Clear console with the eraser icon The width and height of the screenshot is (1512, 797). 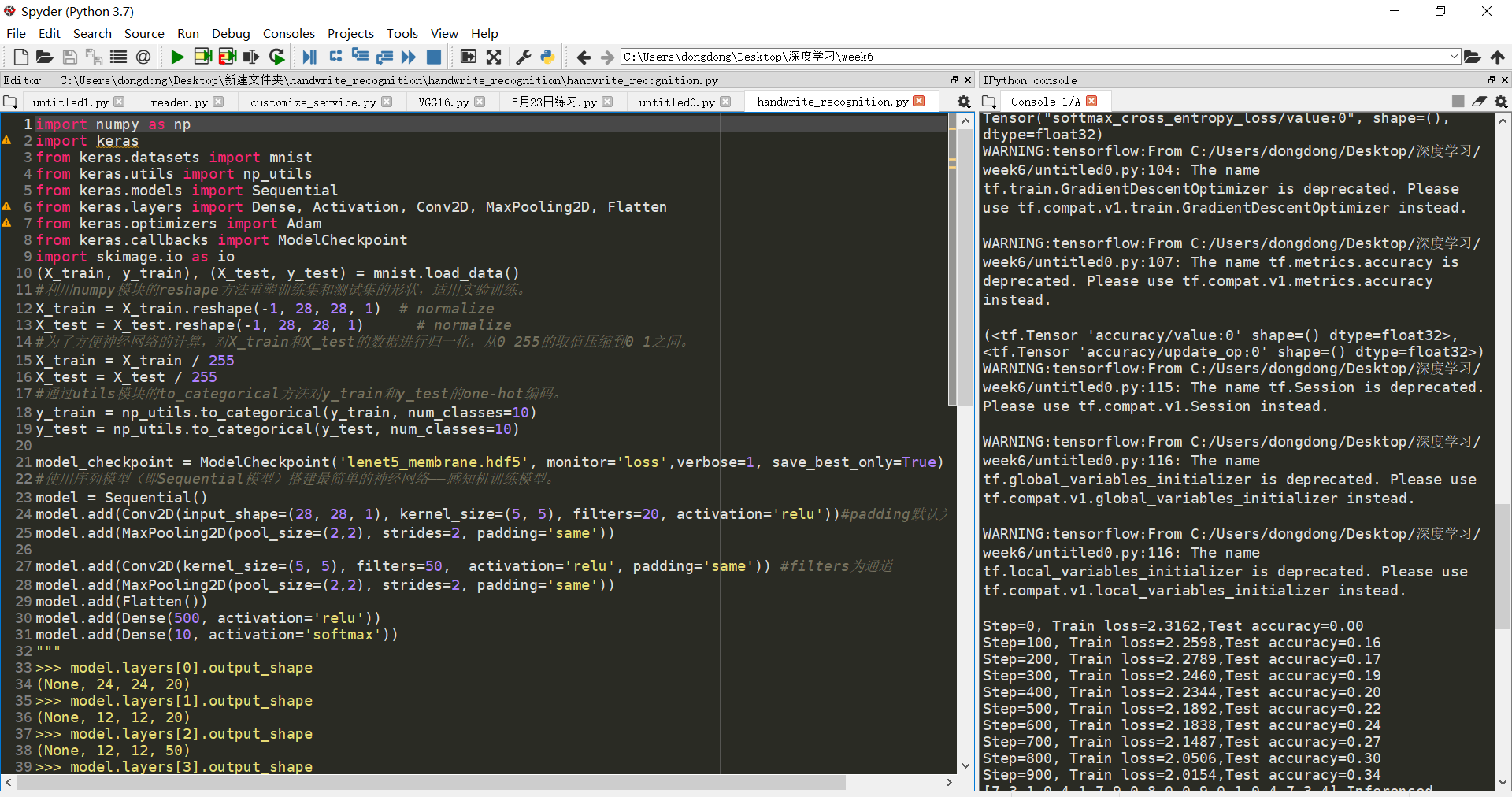(1480, 102)
